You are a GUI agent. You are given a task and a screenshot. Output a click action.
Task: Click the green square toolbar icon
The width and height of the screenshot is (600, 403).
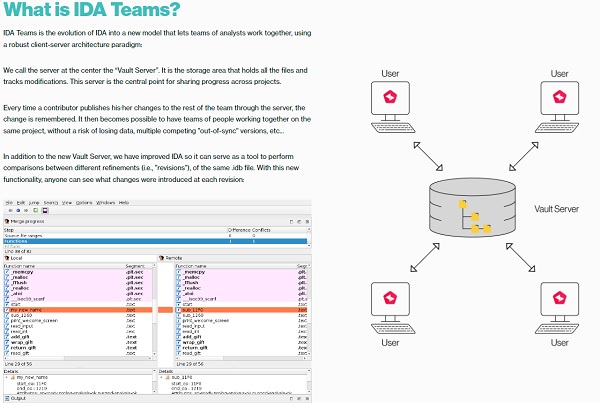coord(36,210)
